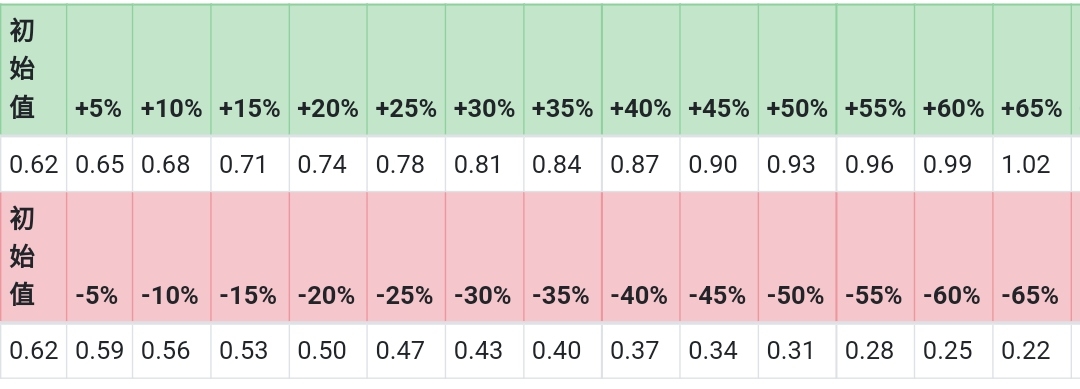Select the 0.22 cell under -65%

1032,350
